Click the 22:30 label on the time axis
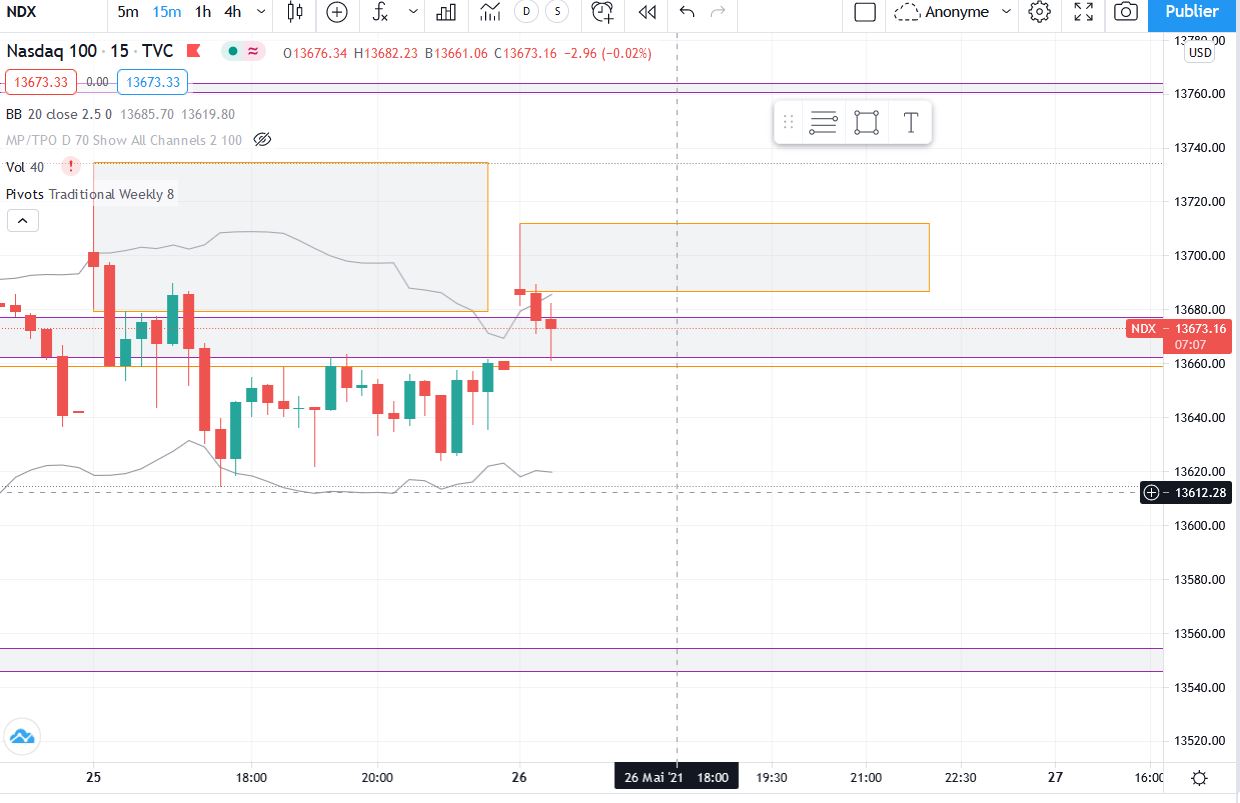Image resolution: width=1240 pixels, height=803 pixels. pyautogui.click(x=960, y=777)
